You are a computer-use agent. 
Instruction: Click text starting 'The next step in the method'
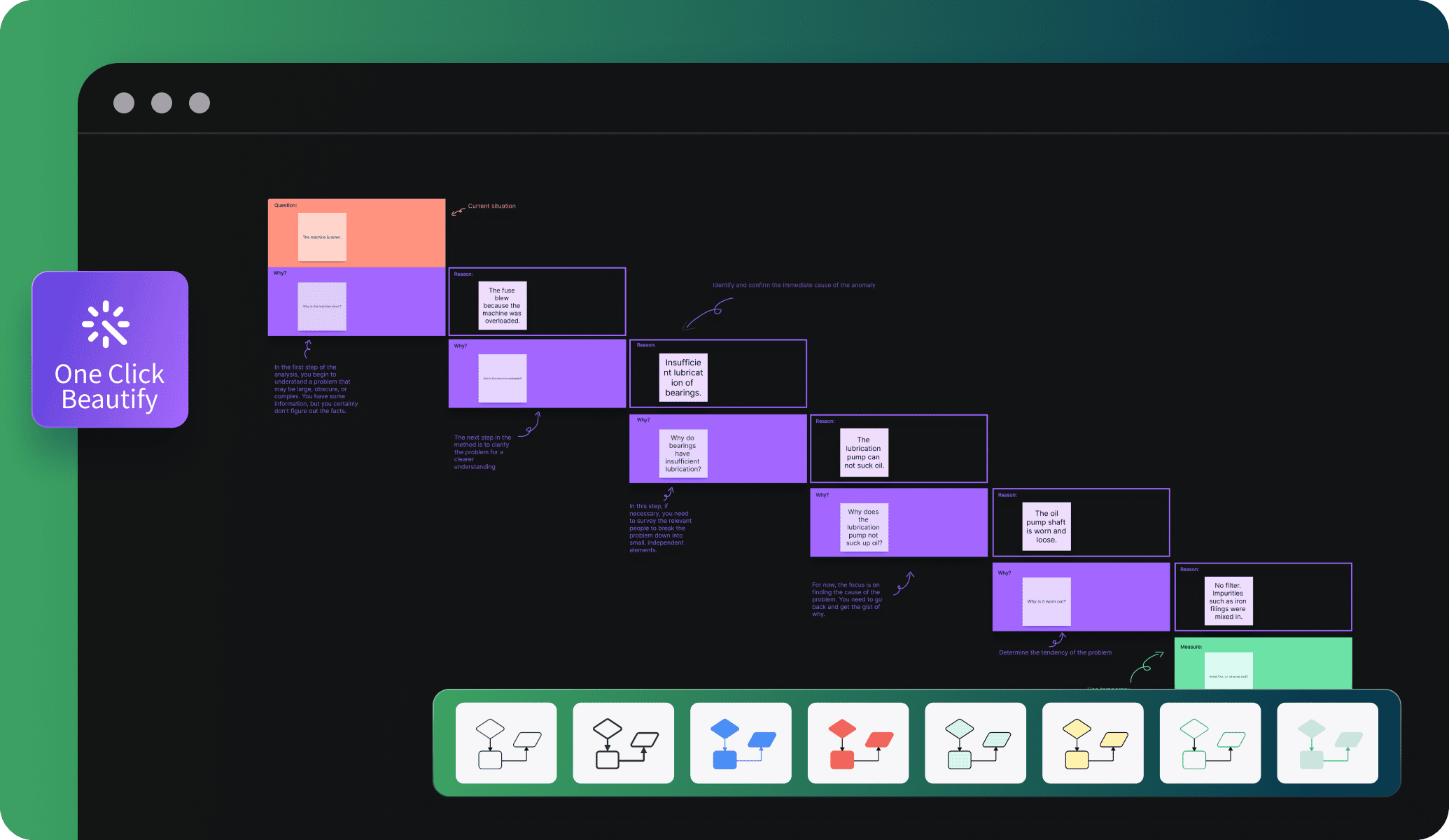tap(482, 452)
